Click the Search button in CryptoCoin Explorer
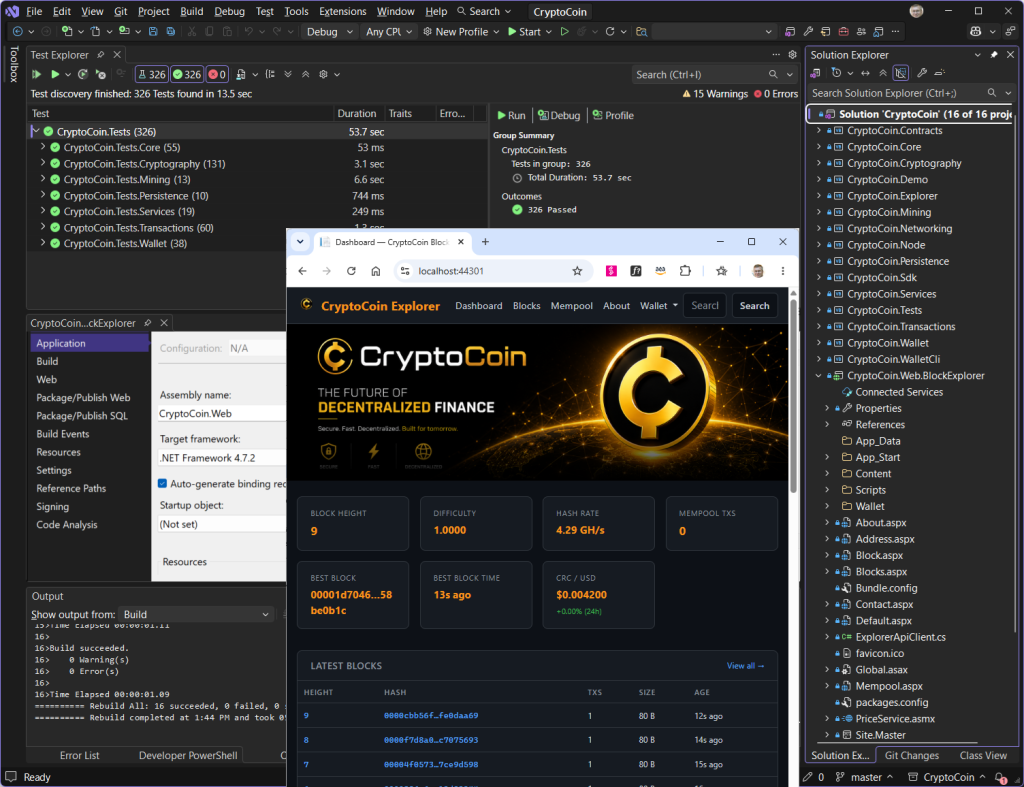Image resolution: width=1024 pixels, height=787 pixels. click(x=754, y=306)
